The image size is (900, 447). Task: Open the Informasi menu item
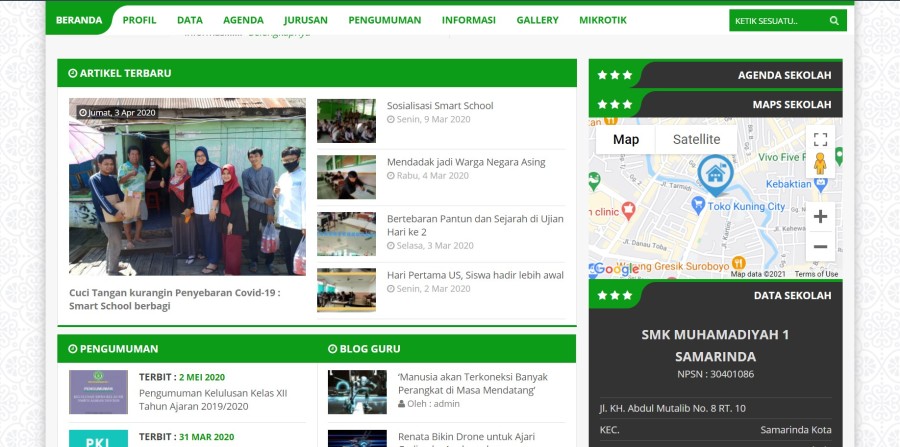(x=468, y=20)
